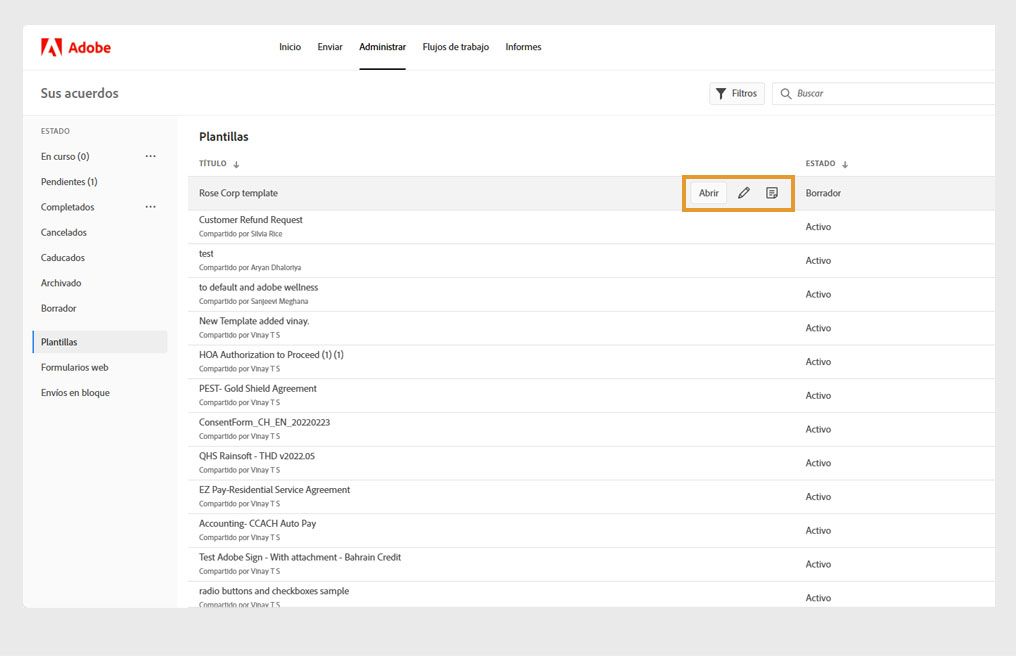Select Pendientes (1) in the sidebar
The width and height of the screenshot is (1016, 656).
[69, 182]
